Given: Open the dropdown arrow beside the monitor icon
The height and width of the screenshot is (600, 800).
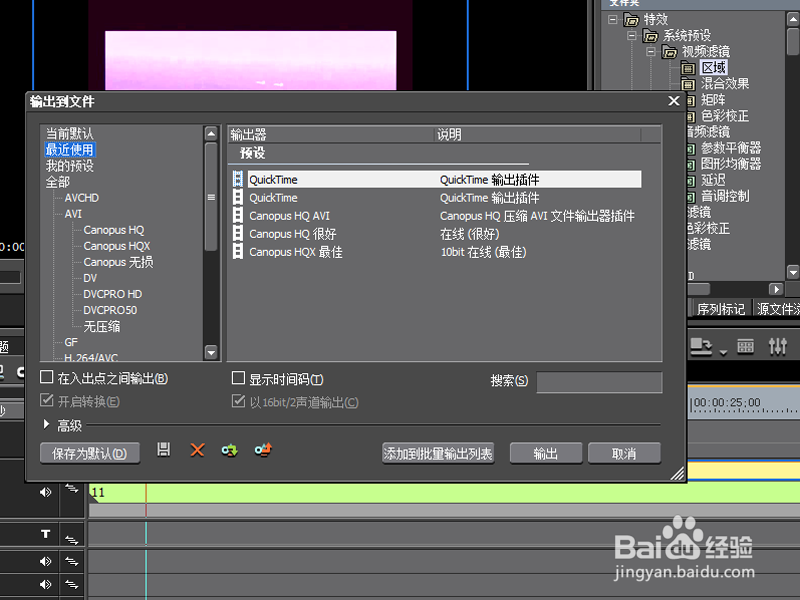Looking at the screenshot, I should [x=723, y=353].
